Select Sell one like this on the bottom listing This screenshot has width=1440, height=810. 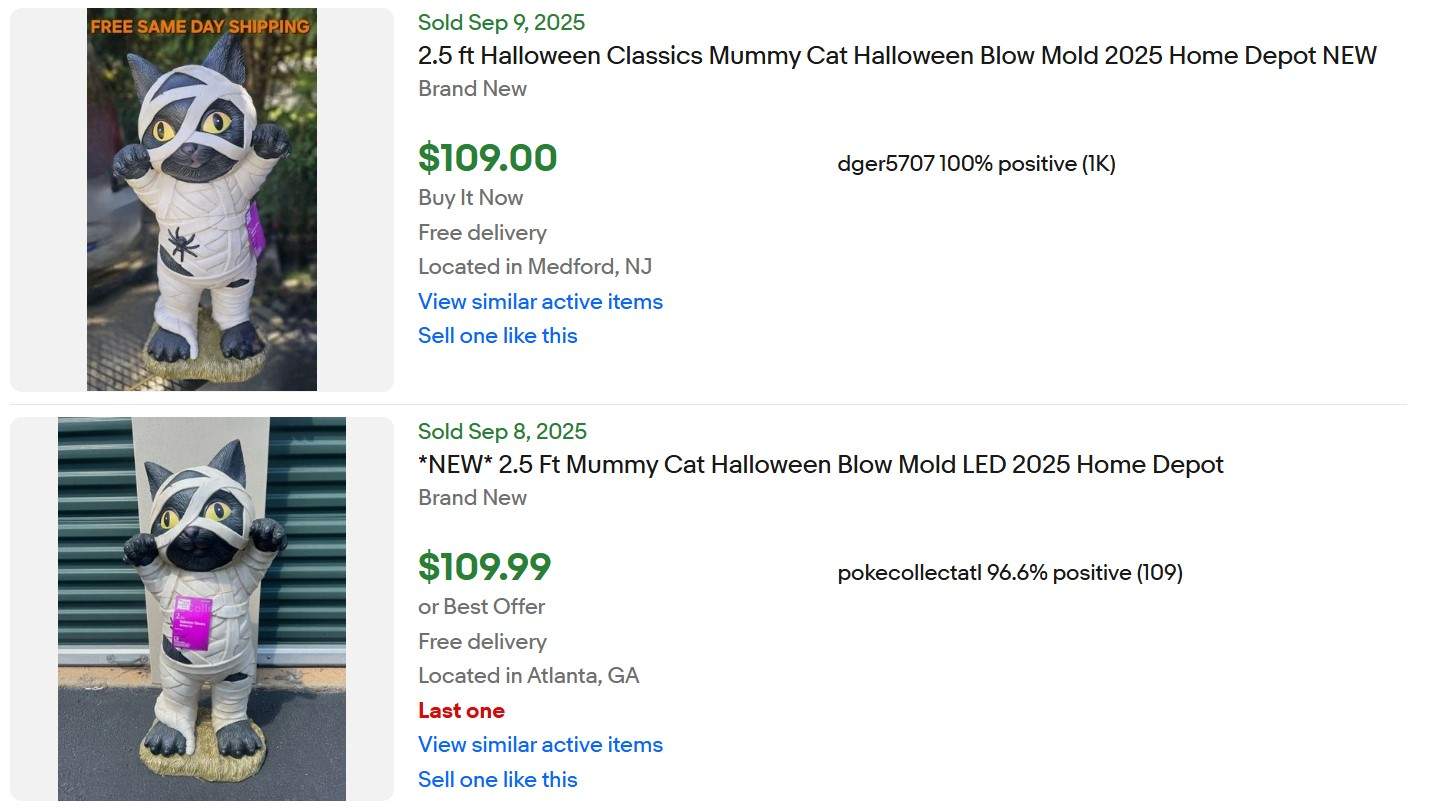[497, 779]
